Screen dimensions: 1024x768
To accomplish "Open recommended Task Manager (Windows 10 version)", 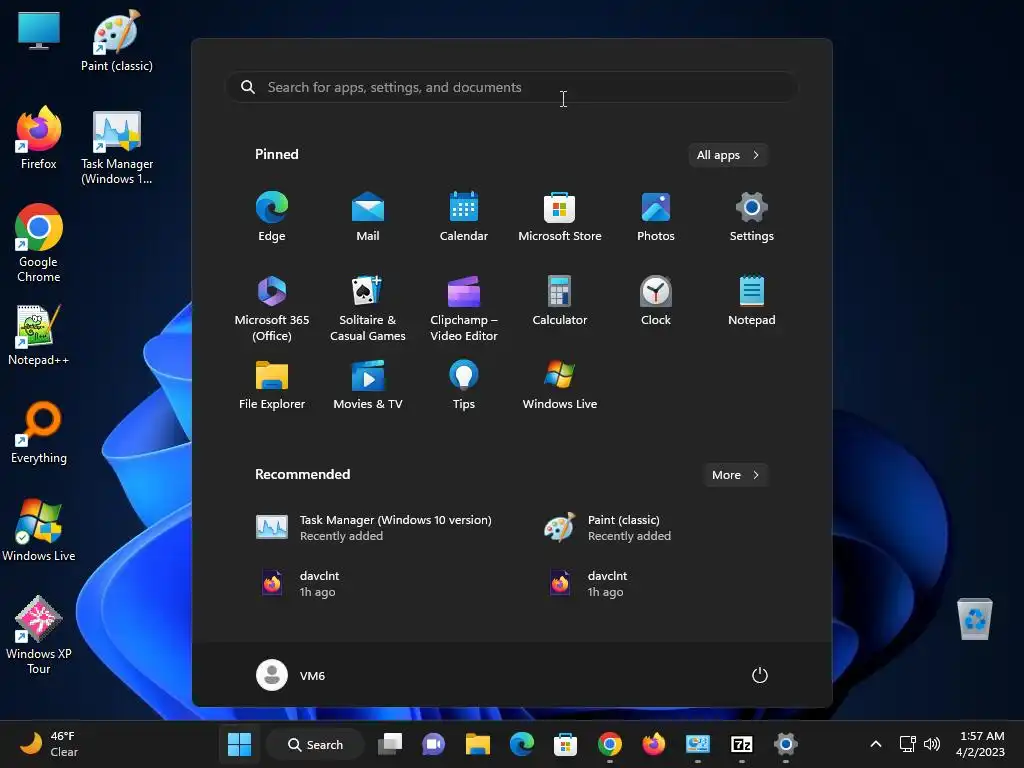I will (376, 528).
